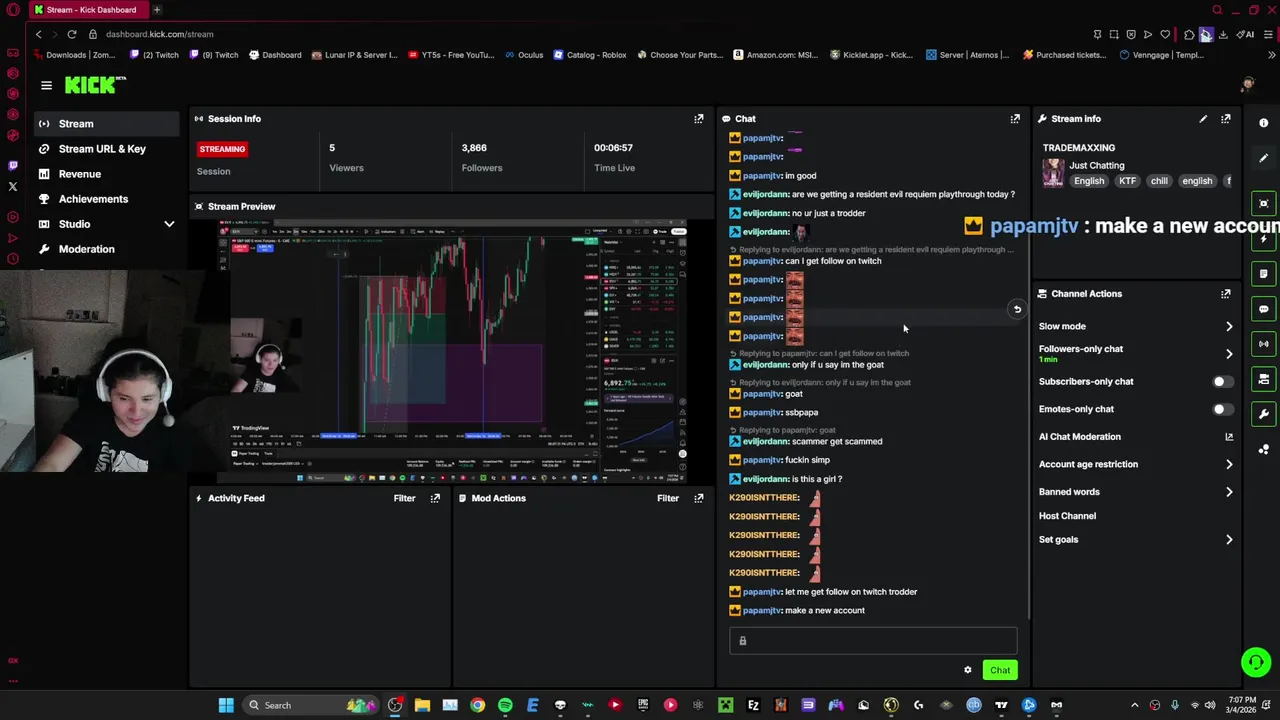The height and width of the screenshot is (720, 1280).
Task: Open Spotify from the taskbar
Action: click(505, 705)
